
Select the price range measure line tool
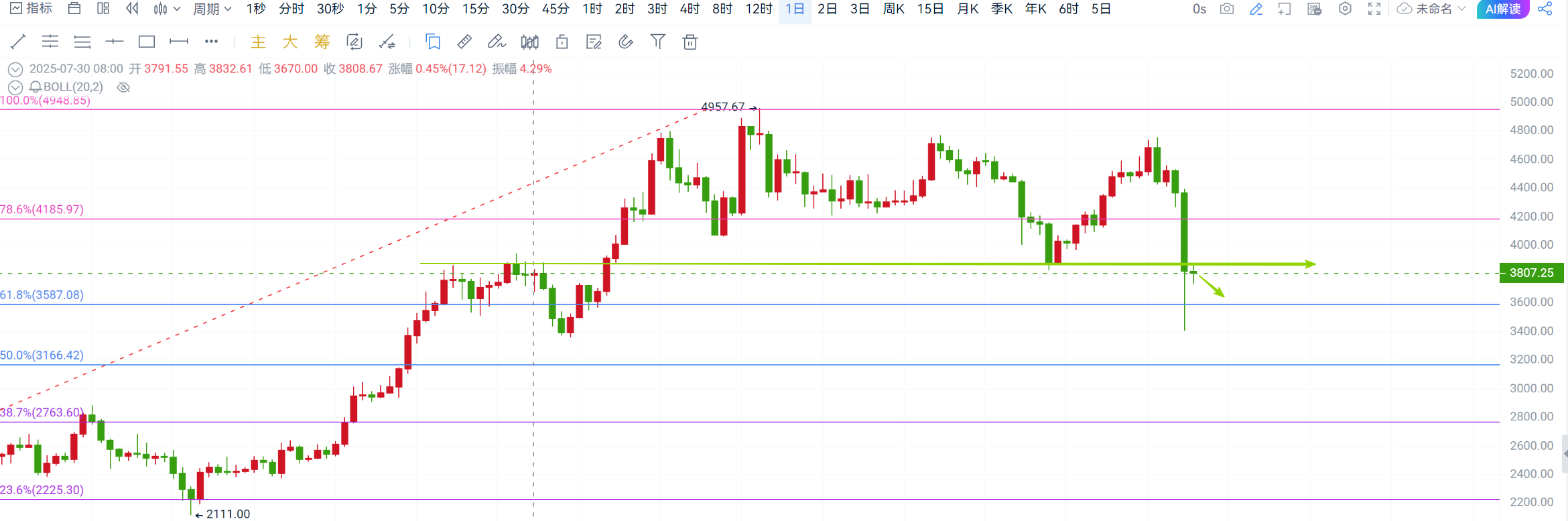click(179, 42)
